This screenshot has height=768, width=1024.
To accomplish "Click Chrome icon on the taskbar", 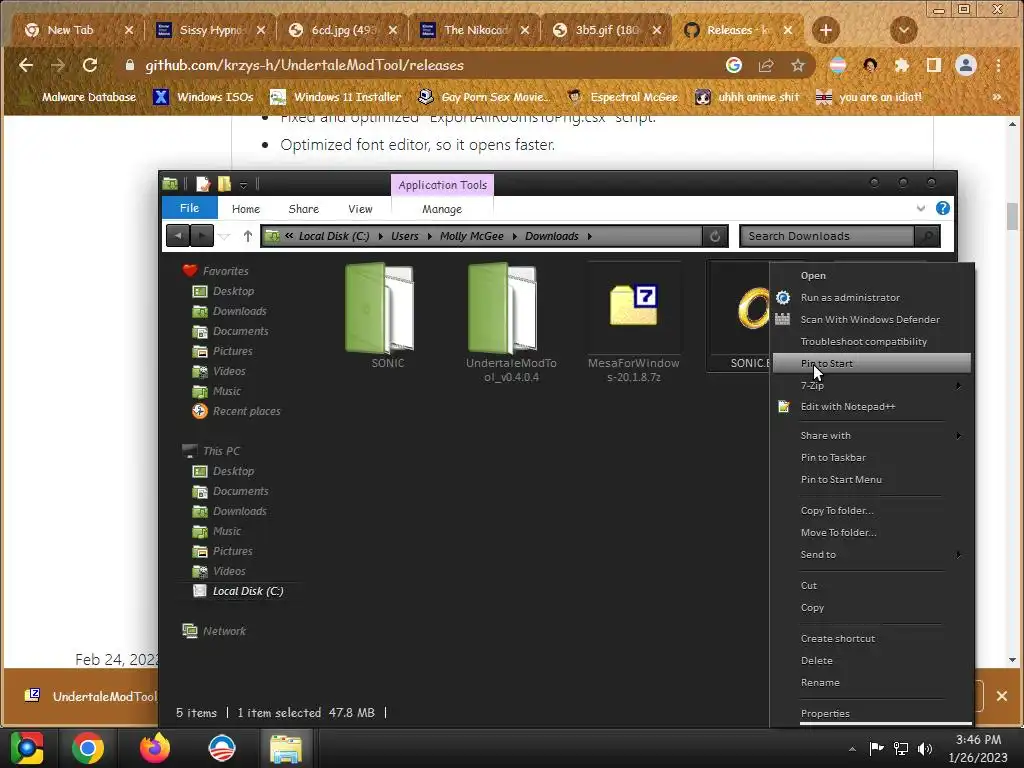I will click(88, 748).
